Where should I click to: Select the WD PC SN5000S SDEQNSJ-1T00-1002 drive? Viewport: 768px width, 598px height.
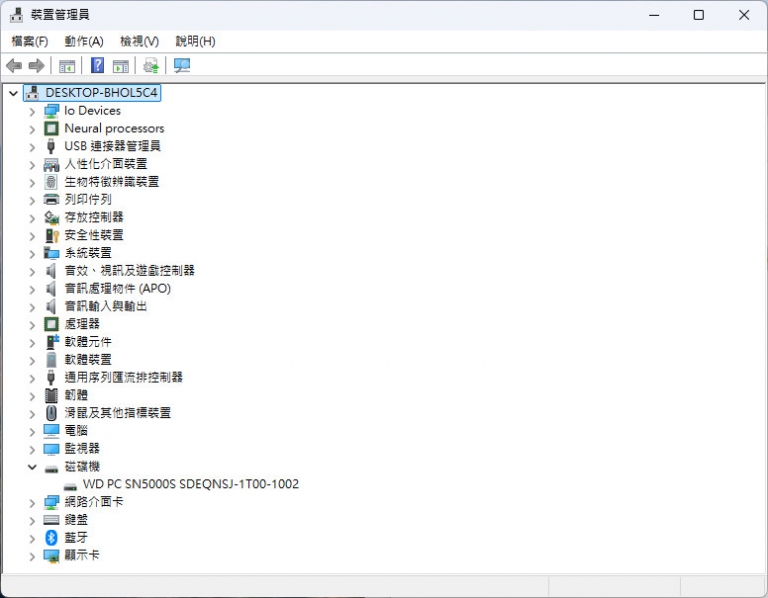pos(191,484)
